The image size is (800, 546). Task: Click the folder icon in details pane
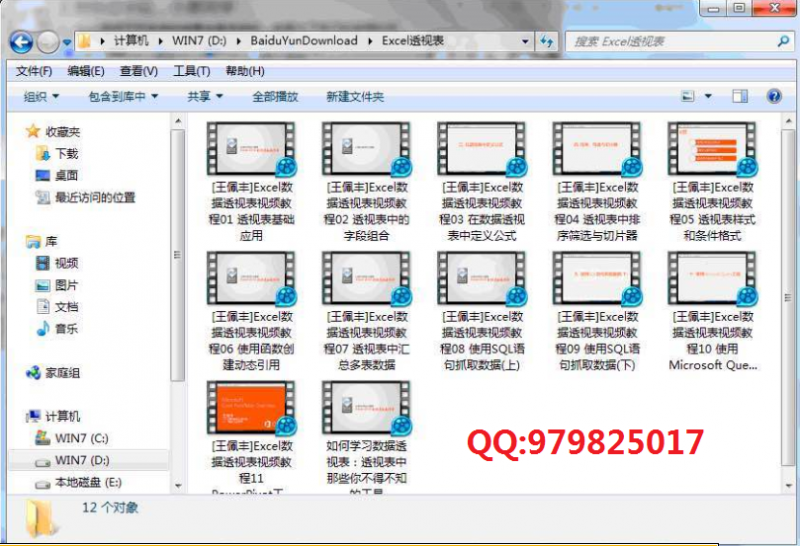coord(40,518)
